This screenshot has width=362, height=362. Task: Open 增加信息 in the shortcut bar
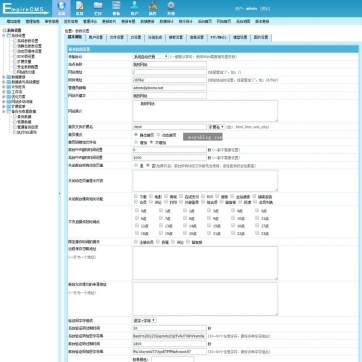point(14,21)
